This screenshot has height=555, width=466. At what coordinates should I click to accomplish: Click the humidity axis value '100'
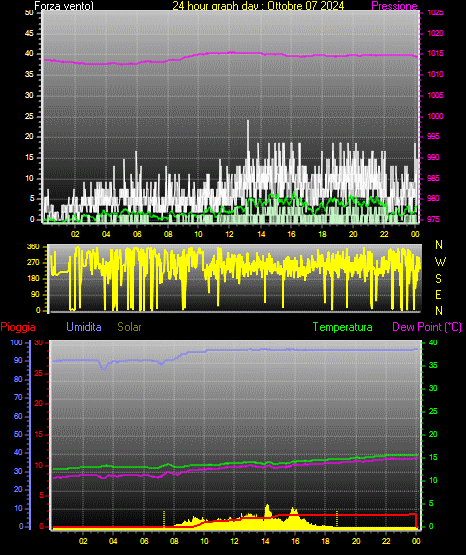[x=16, y=343]
